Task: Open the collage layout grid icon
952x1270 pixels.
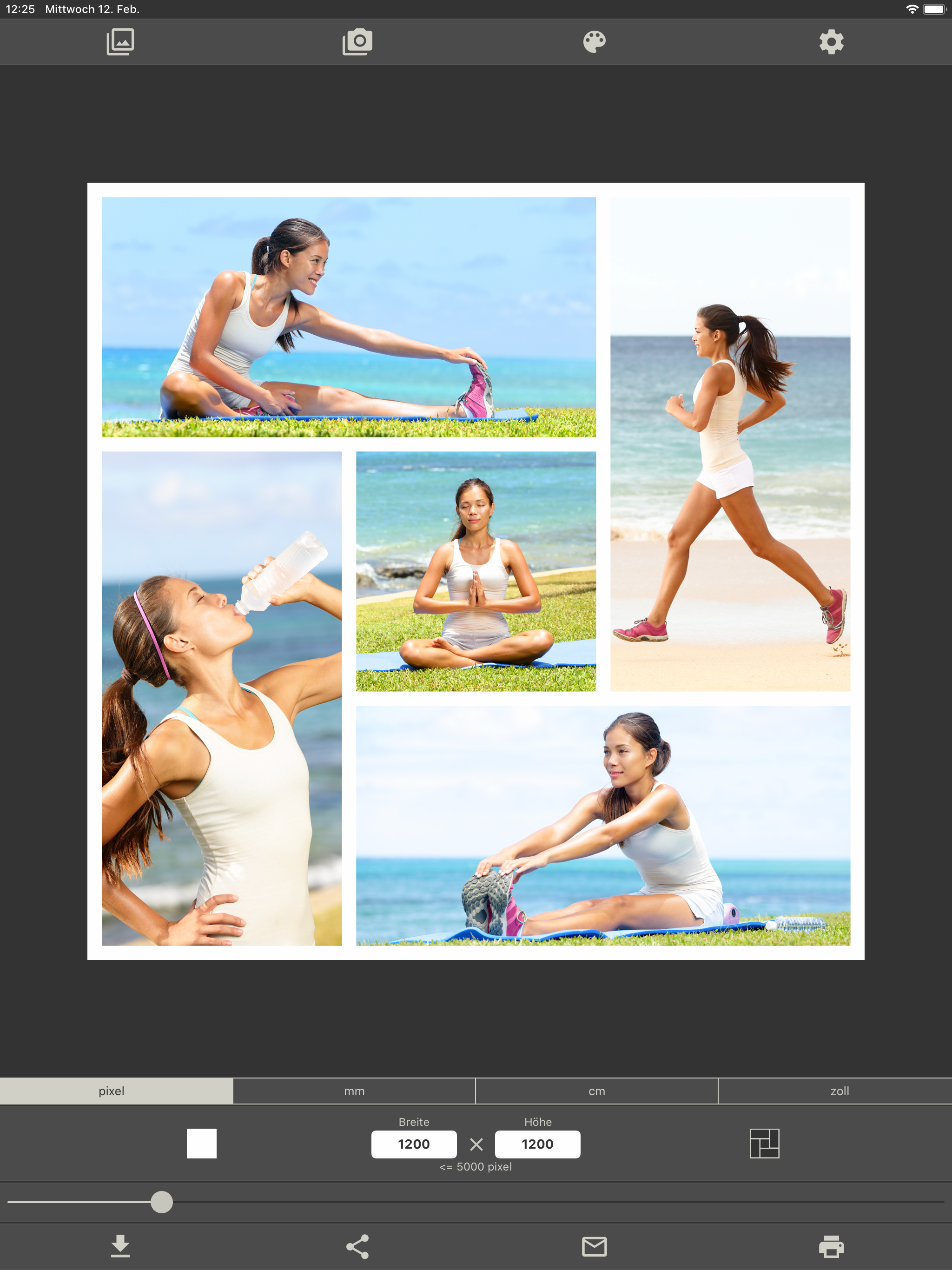Action: 764,1143
